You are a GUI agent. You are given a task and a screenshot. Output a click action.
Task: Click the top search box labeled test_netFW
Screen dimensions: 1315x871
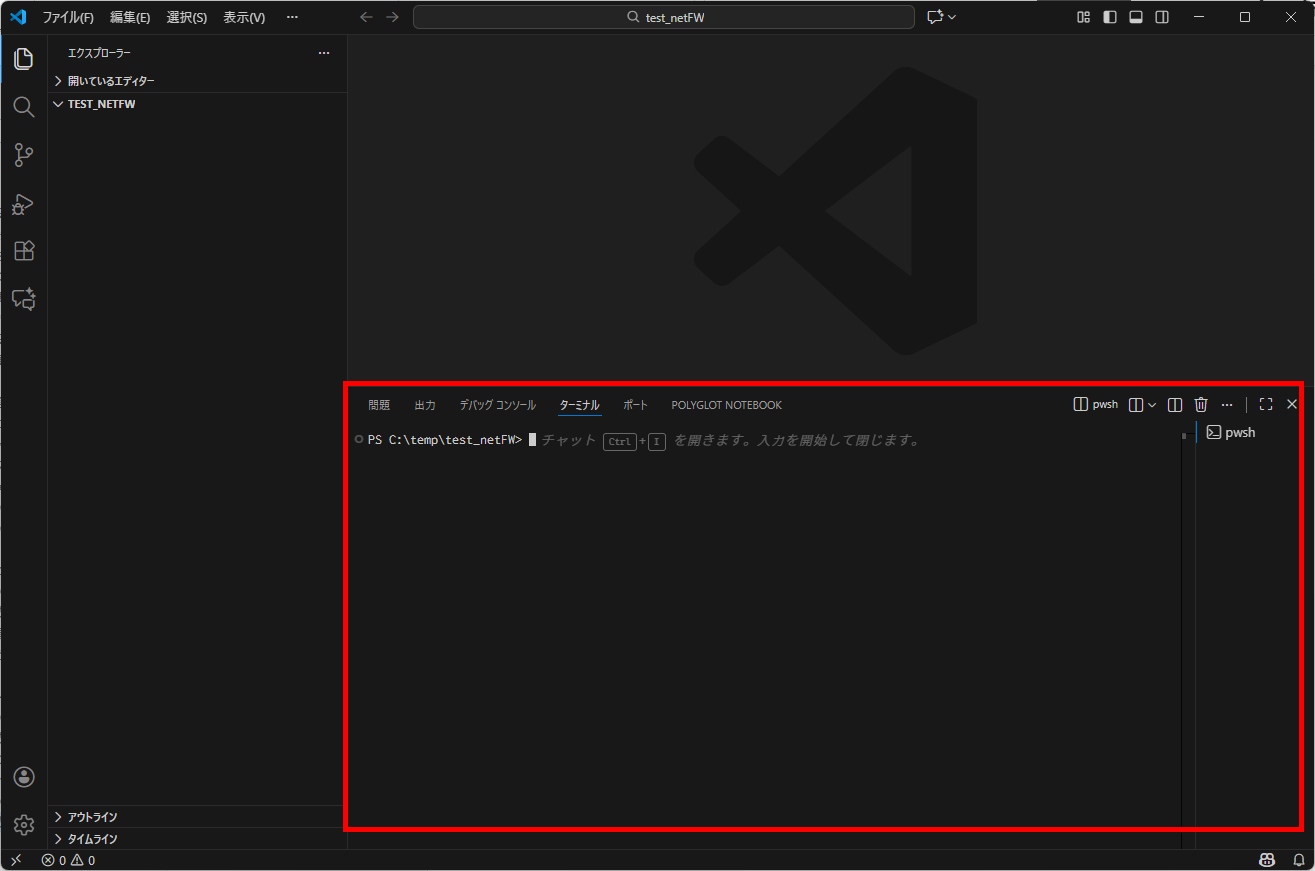click(662, 16)
